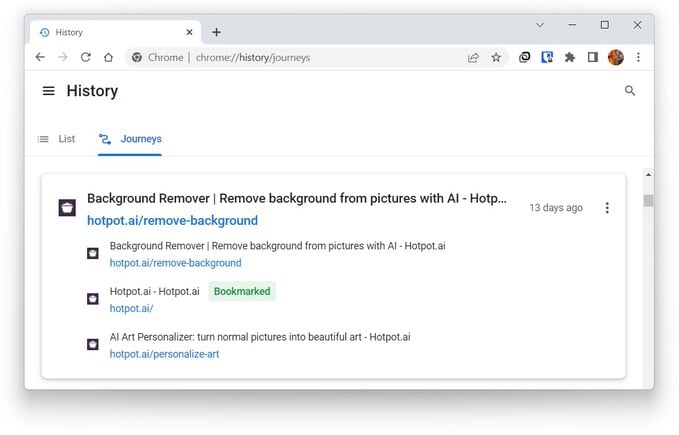Click the address bar URL chrome://history/journeys

click(253, 58)
